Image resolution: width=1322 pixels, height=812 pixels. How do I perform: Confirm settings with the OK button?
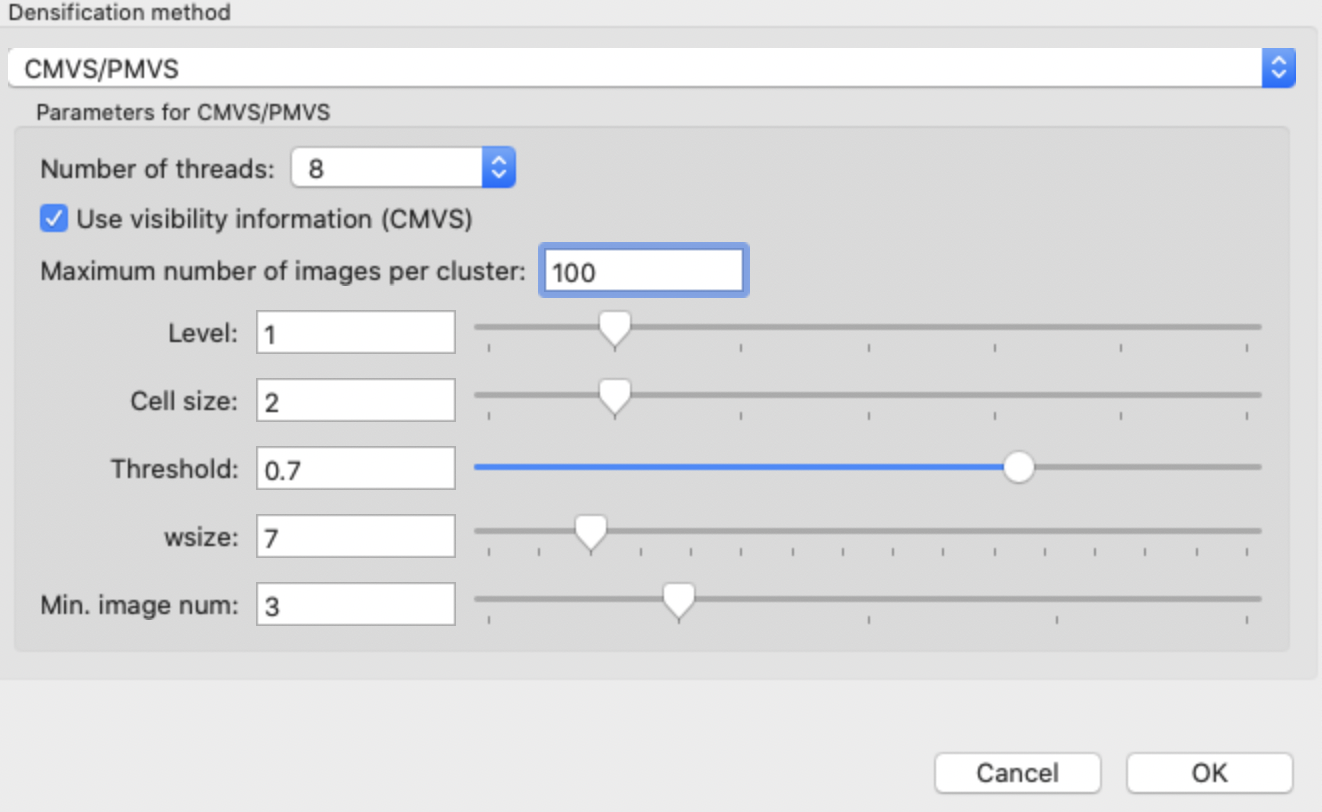[x=1209, y=773]
